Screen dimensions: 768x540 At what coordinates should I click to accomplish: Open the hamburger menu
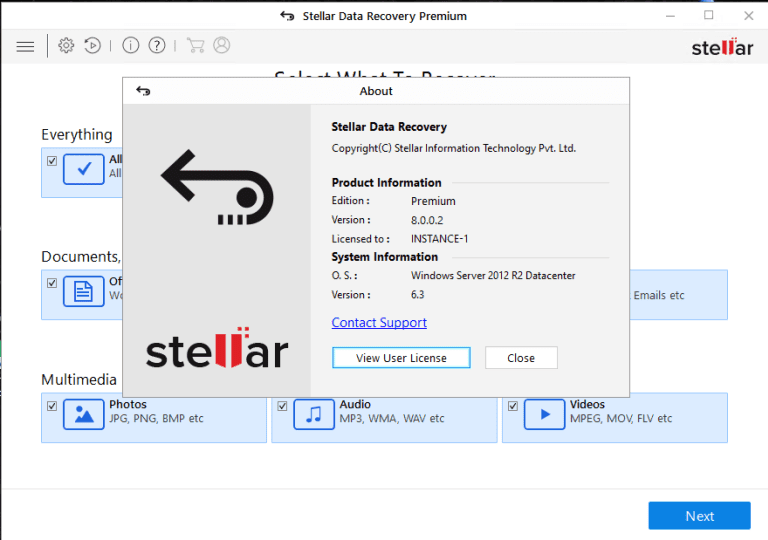25,47
